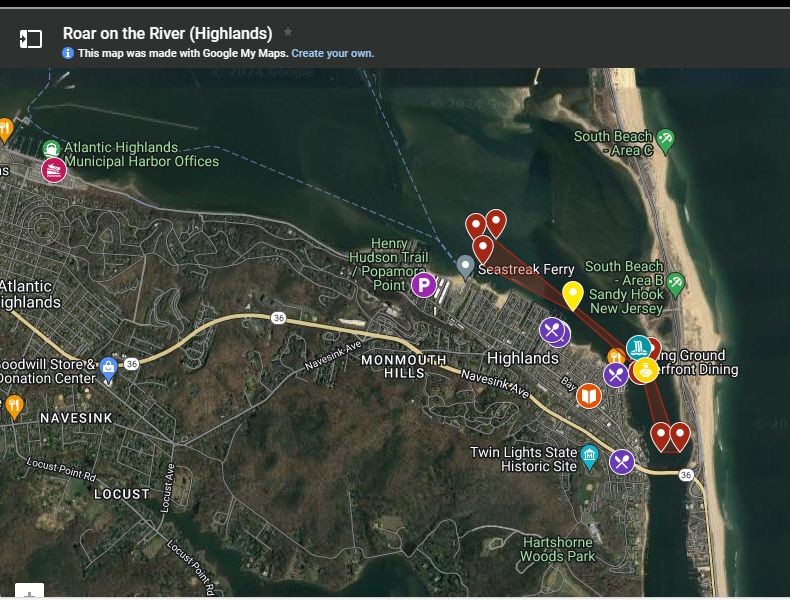
Task: Click the Hartshorne Woods Park label
Action: coord(558,549)
